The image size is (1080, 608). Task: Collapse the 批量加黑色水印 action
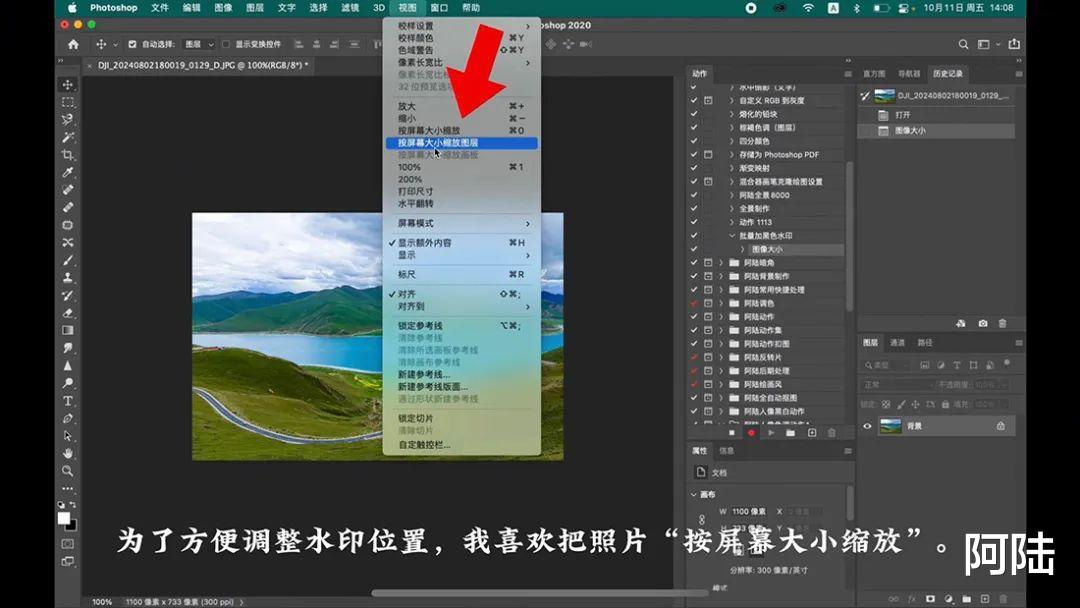tap(731, 235)
